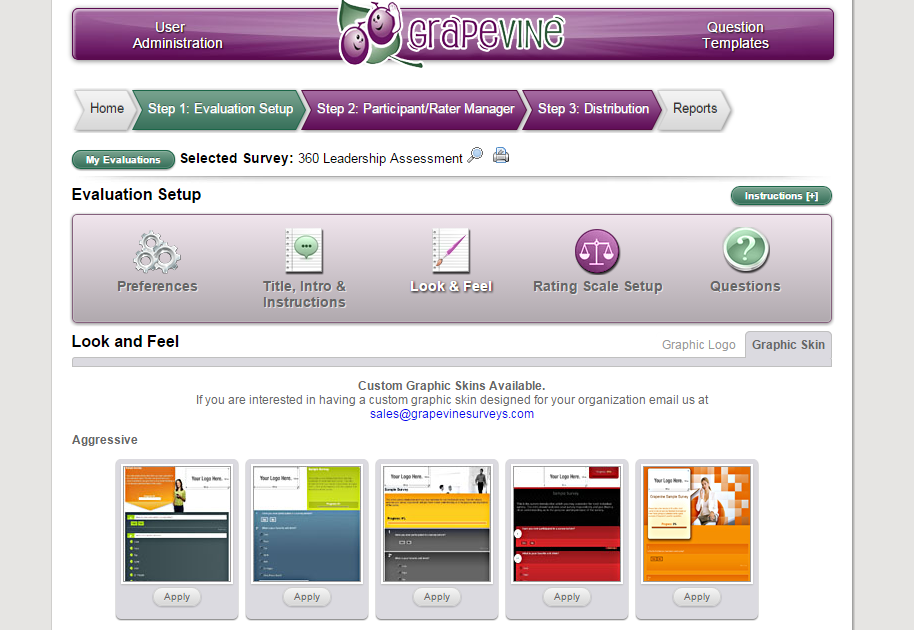Click the '360 Leadership Assessment' survey name
This screenshot has width=914, height=630.
coord(380,159)
